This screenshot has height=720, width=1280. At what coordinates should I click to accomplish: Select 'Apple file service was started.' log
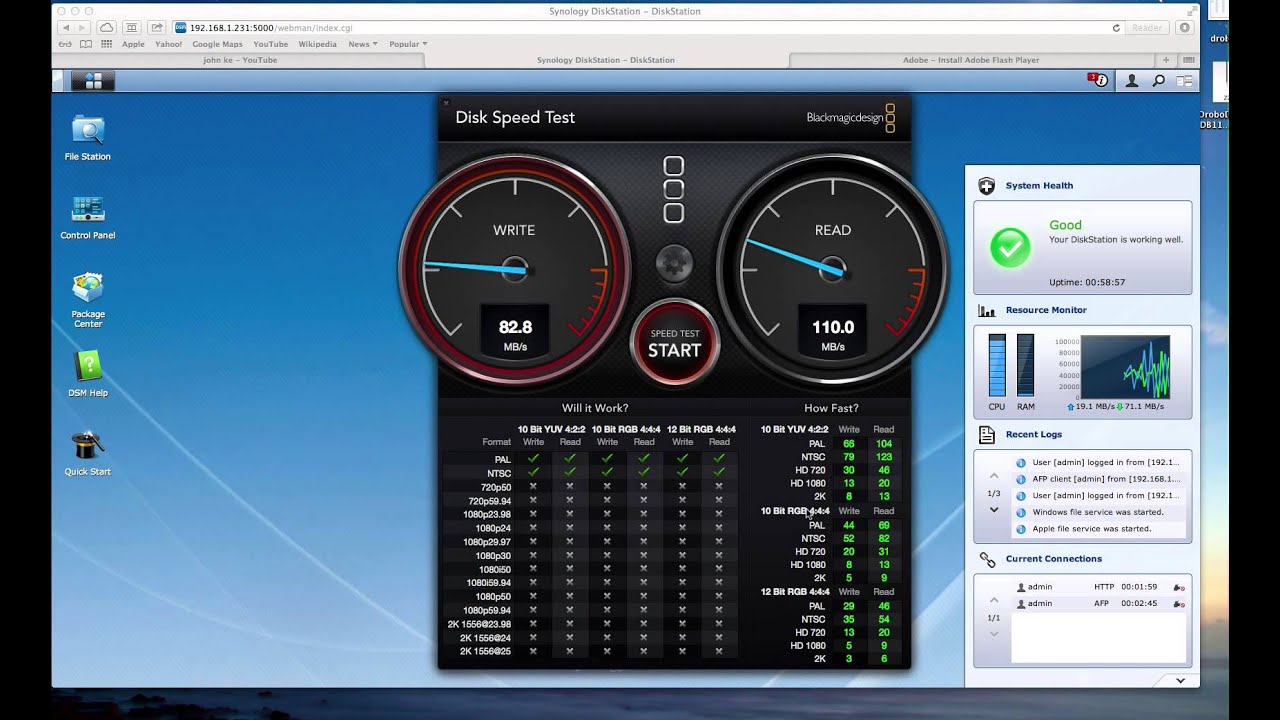coord(1097,528)
